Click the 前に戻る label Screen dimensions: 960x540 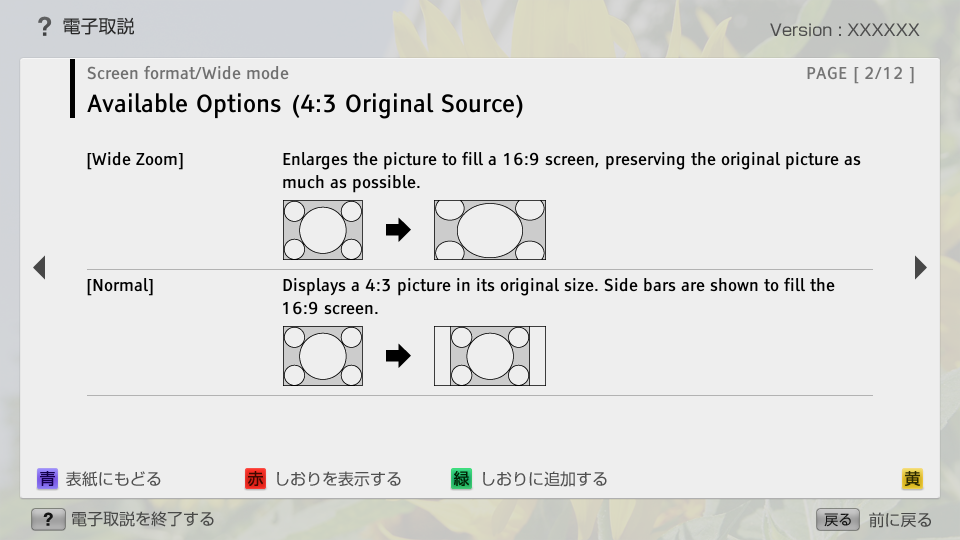pyautogui.click(x=900, y=520)
